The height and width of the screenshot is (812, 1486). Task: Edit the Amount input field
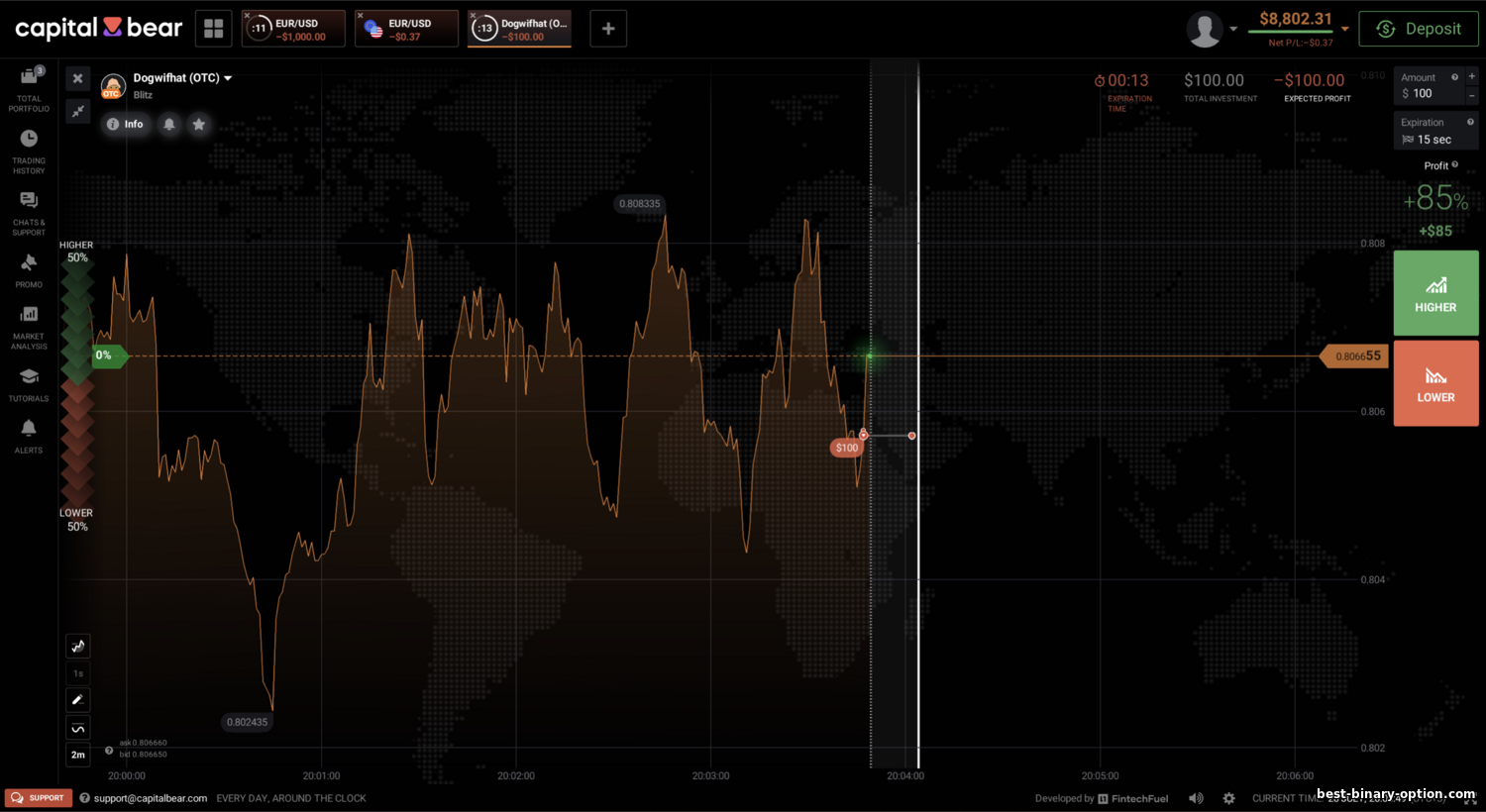tap(1430, 85)
